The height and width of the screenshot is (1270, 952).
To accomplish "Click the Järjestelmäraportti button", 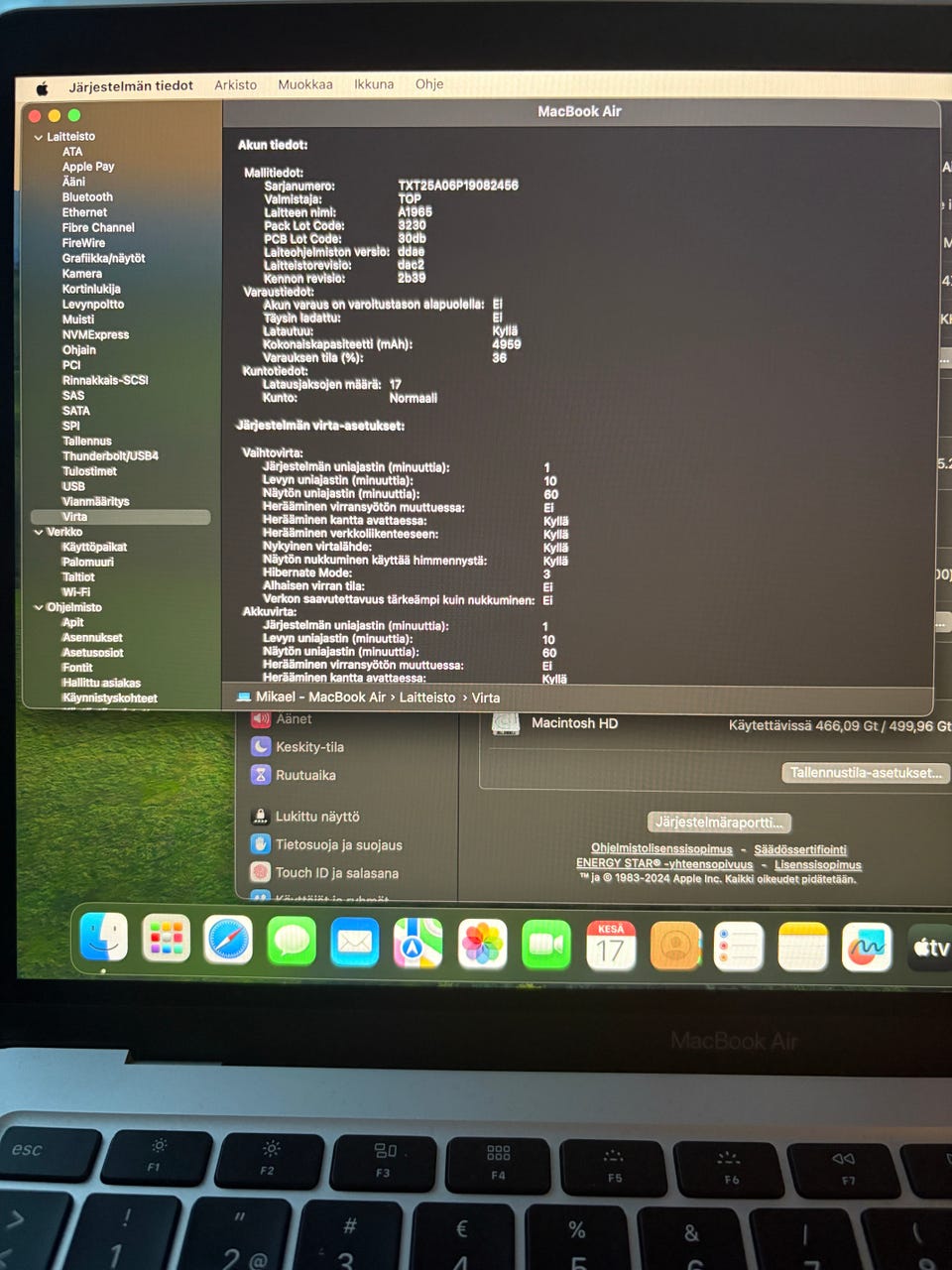I will tap(720, 822).
